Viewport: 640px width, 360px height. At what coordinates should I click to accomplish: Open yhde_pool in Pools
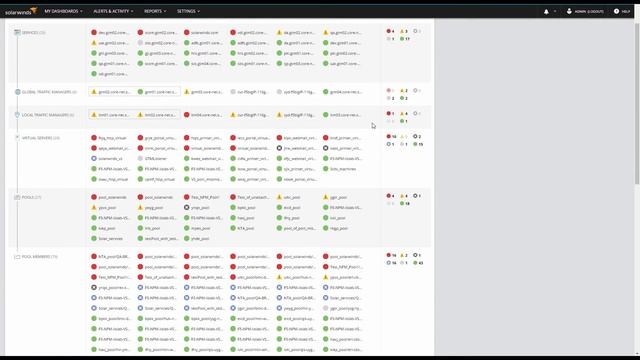click(x=200, y=239)
